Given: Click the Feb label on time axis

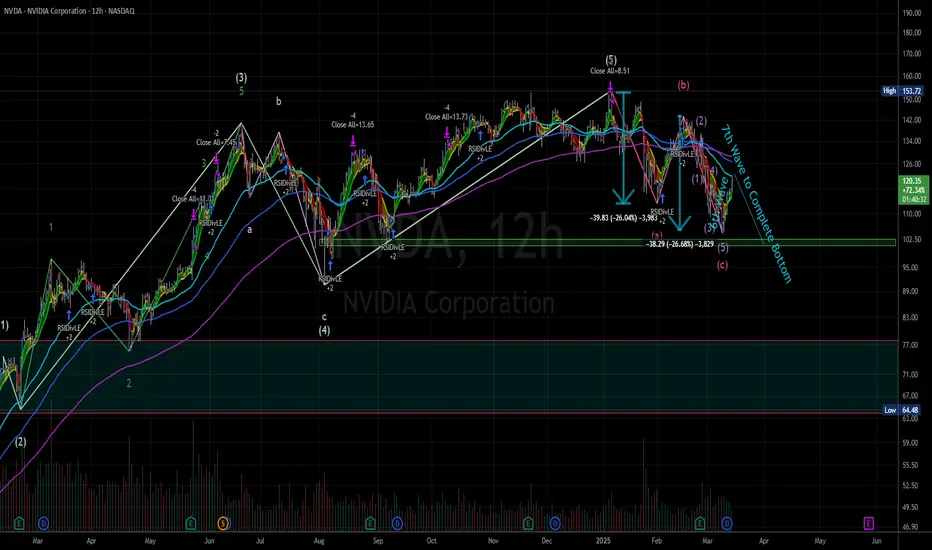Looking at the screenshot, I should click(x=656, y=541).
